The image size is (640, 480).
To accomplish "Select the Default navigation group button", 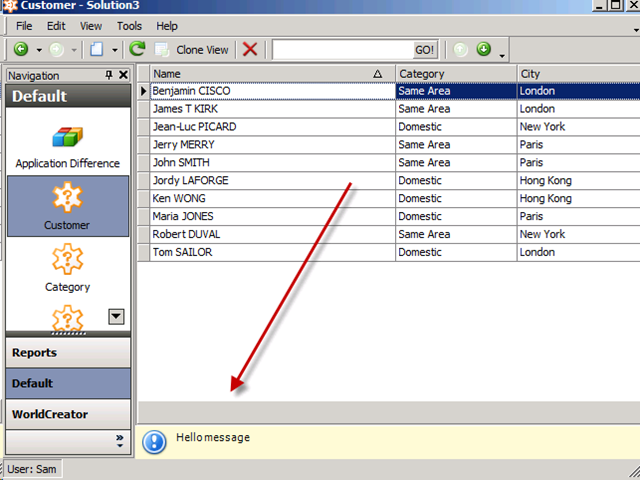I will coord(68,383).
